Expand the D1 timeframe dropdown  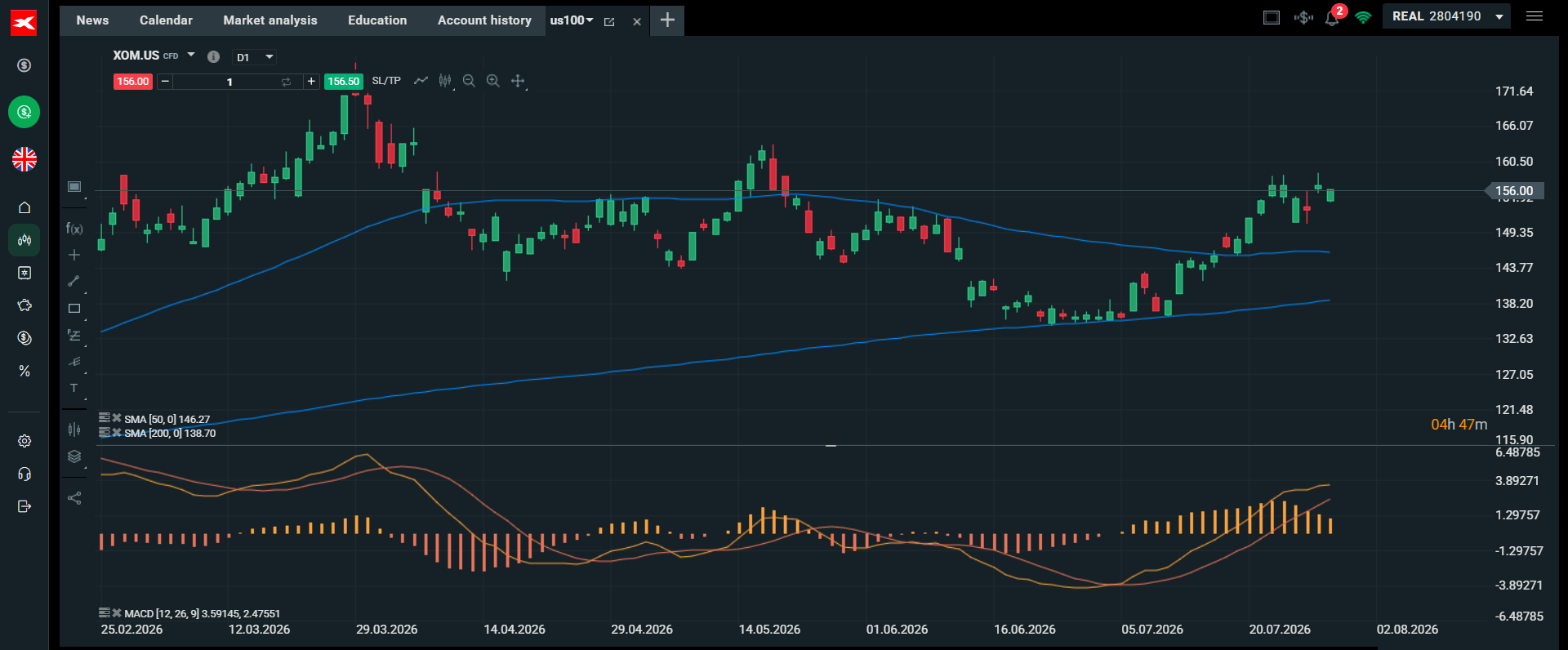pyautogui.click(x=255, y=57)
